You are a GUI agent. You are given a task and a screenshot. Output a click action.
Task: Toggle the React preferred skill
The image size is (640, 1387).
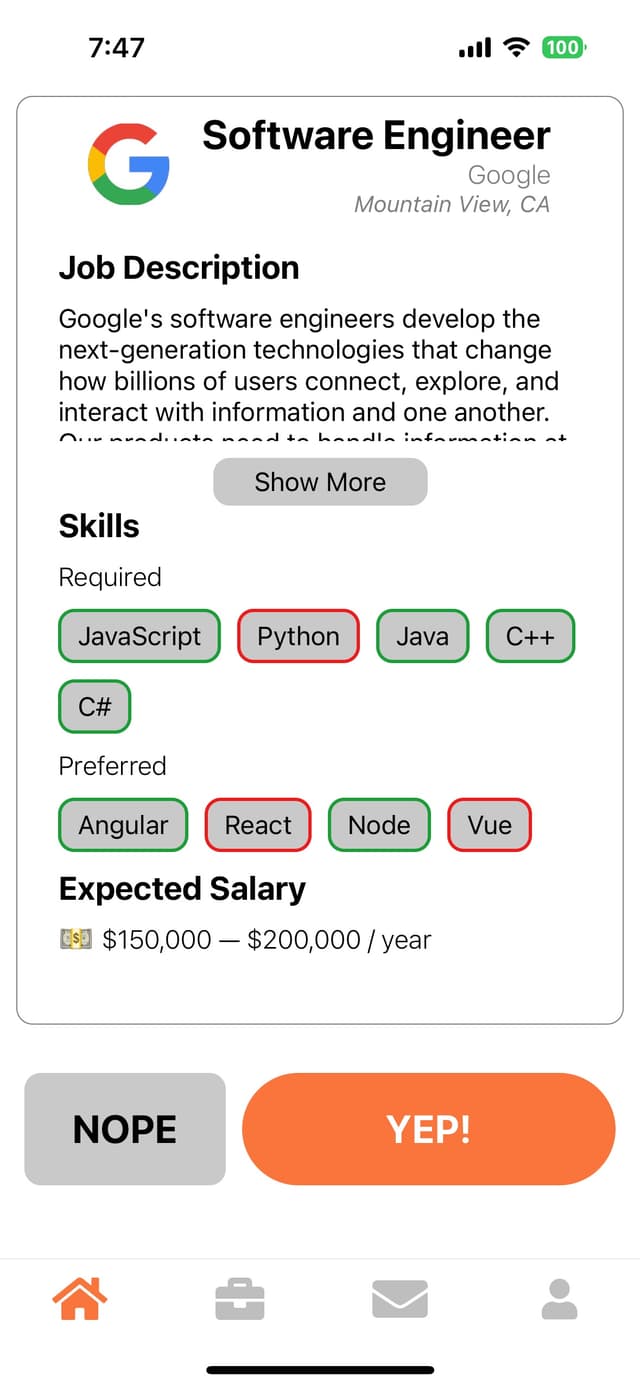258,825
